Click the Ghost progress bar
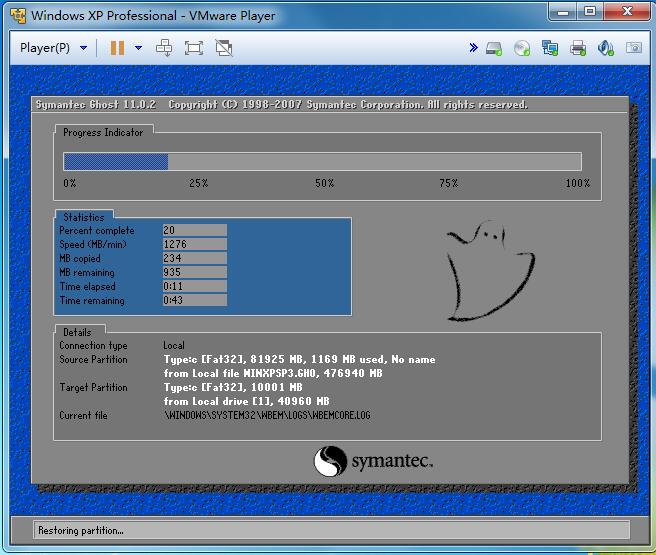 coord(322,161)
